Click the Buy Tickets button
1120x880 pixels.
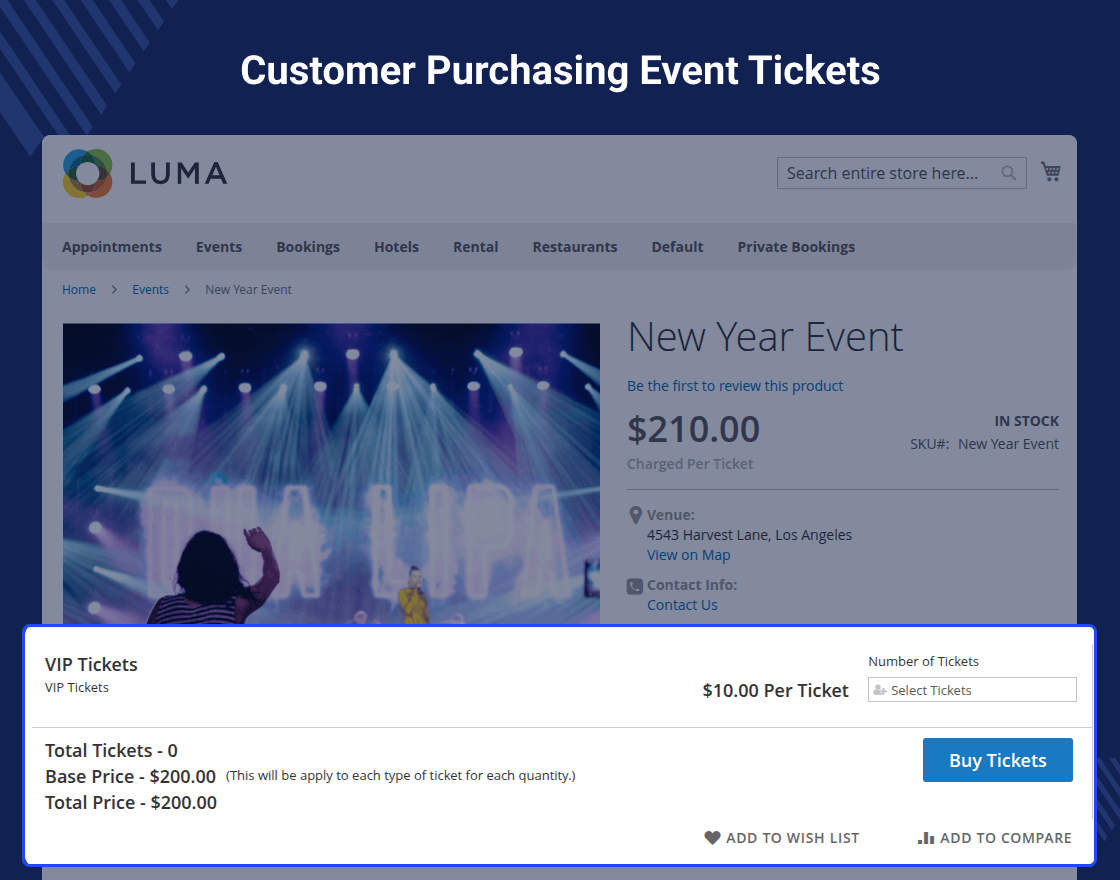998,760
